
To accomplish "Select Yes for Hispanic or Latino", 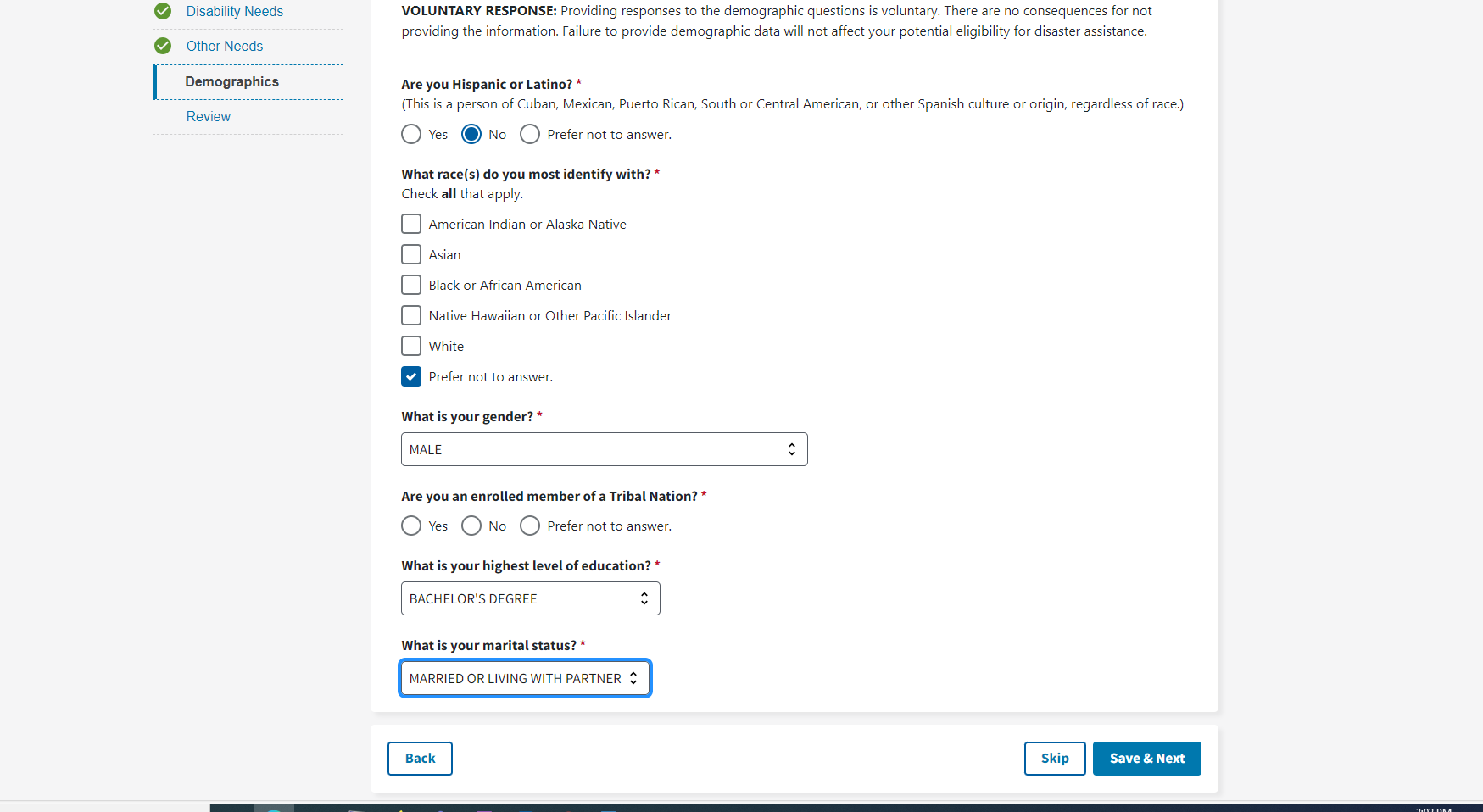I will click(x=411, y=134).
